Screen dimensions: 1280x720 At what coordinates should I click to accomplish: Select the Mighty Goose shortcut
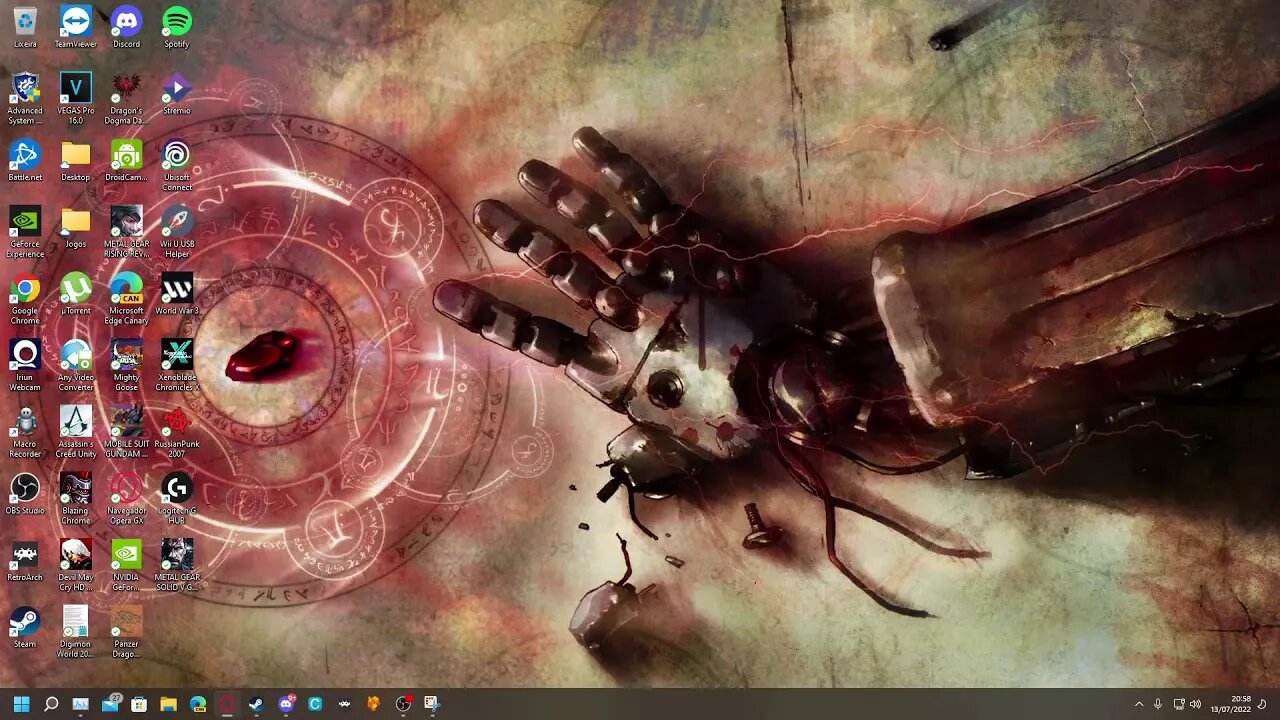pyautogui.click(x=126, y=366)
